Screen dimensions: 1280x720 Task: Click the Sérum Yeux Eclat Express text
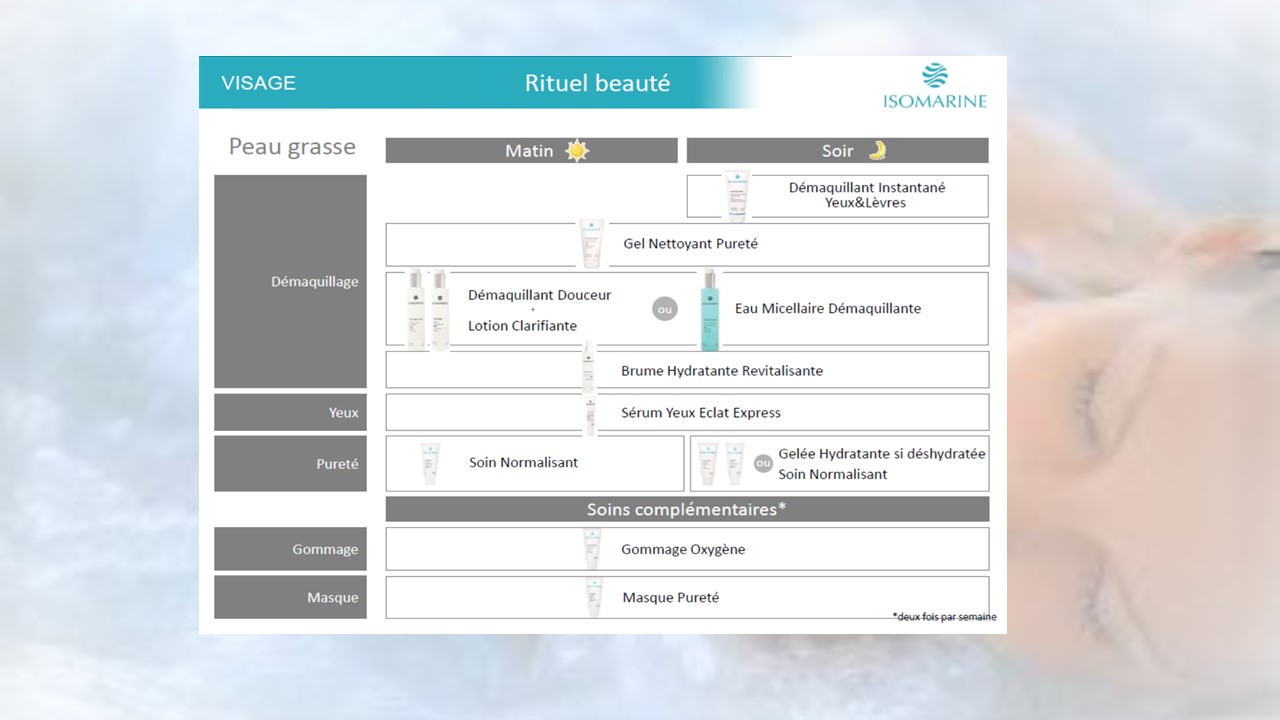[700, 412]
